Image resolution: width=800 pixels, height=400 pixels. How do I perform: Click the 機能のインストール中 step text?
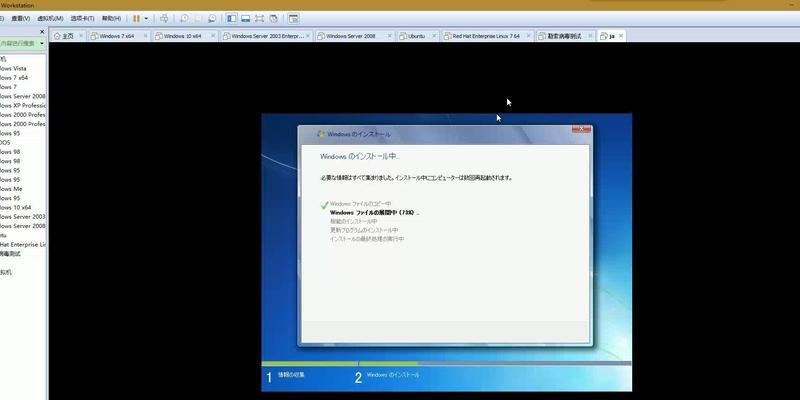pyautogui.click(x=353, y=221)
